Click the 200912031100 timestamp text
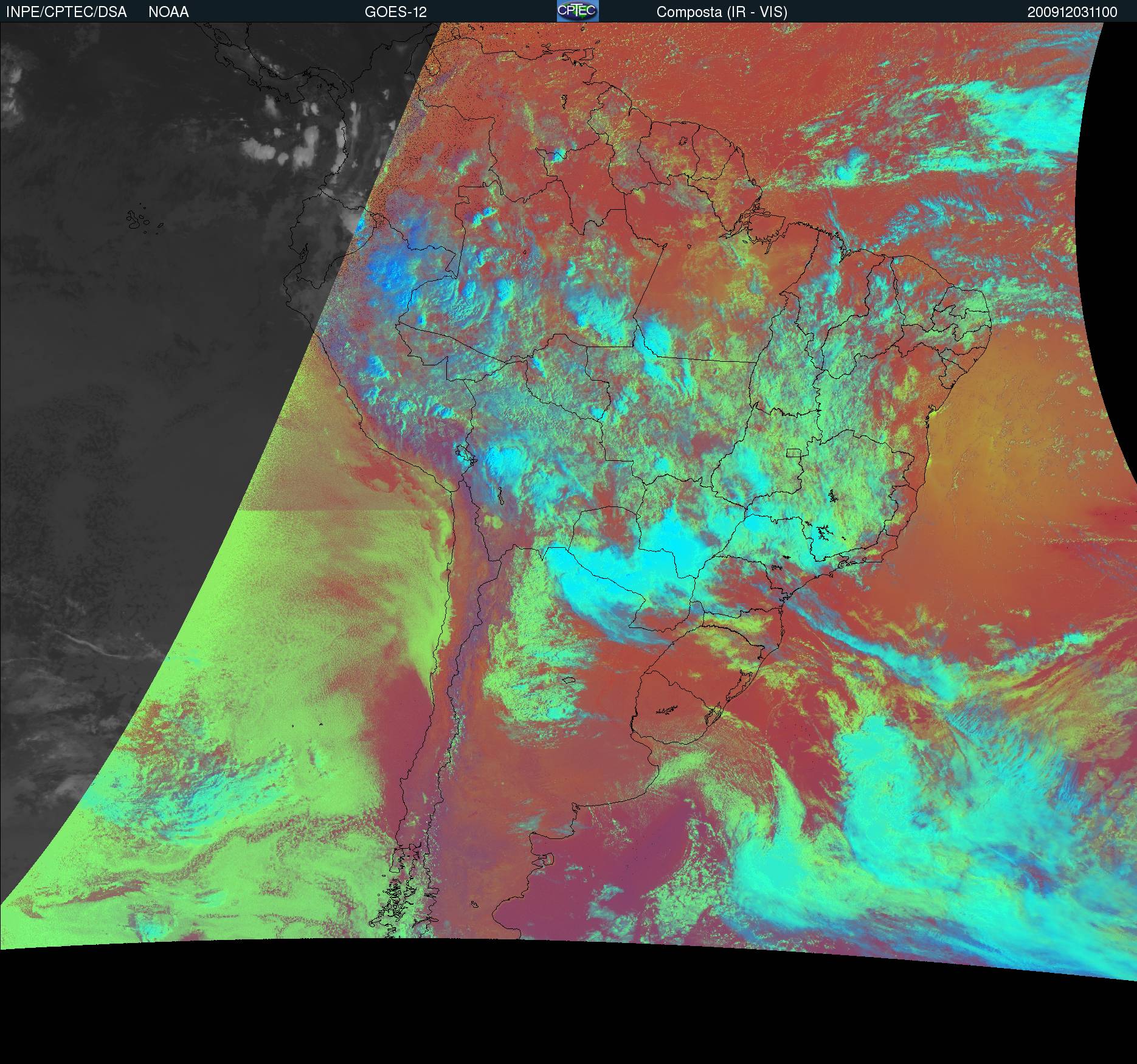The image size is (1137, 1064). (x=1072, y=12)
